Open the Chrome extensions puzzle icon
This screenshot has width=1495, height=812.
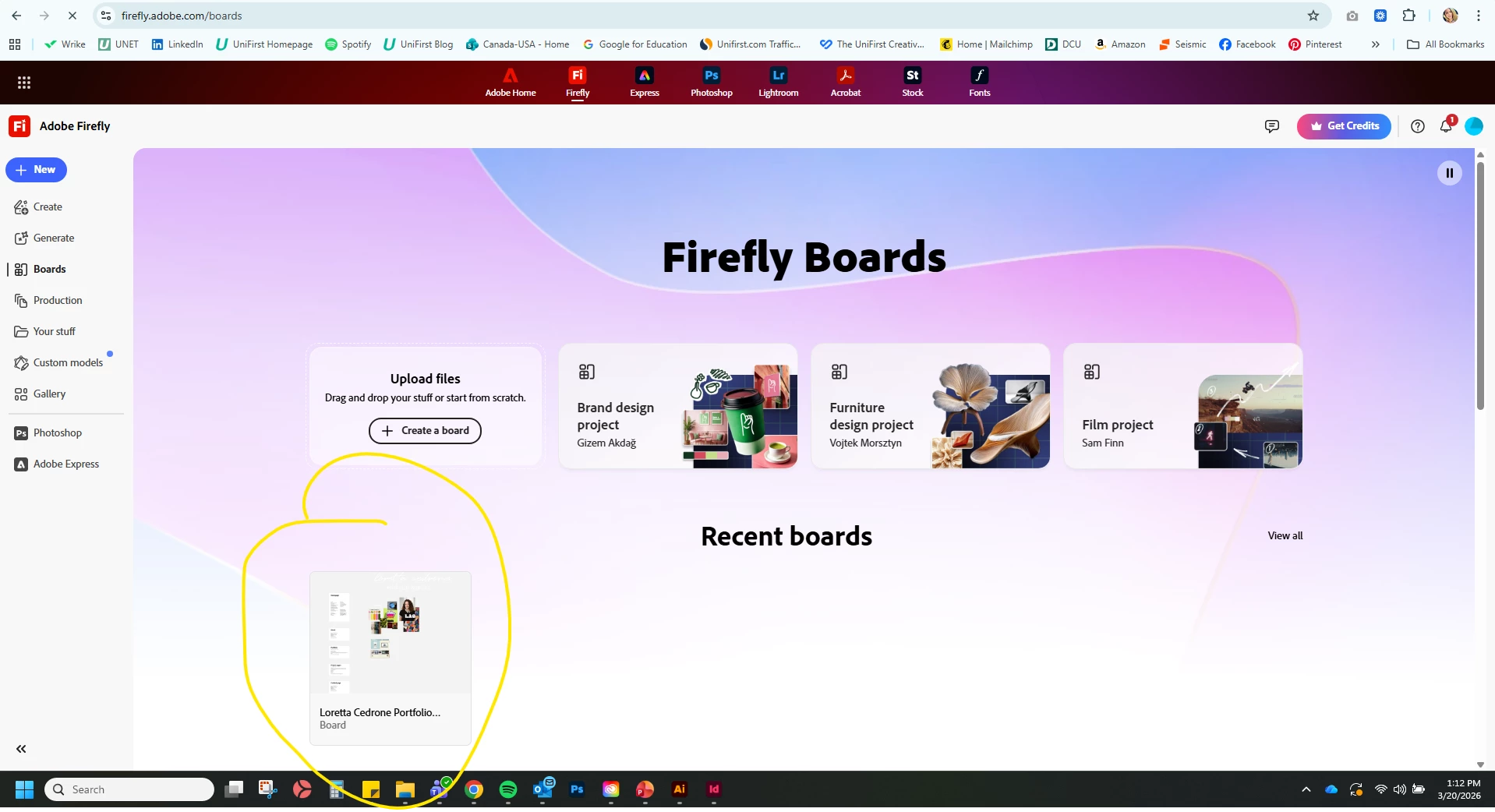[1408, 16]
